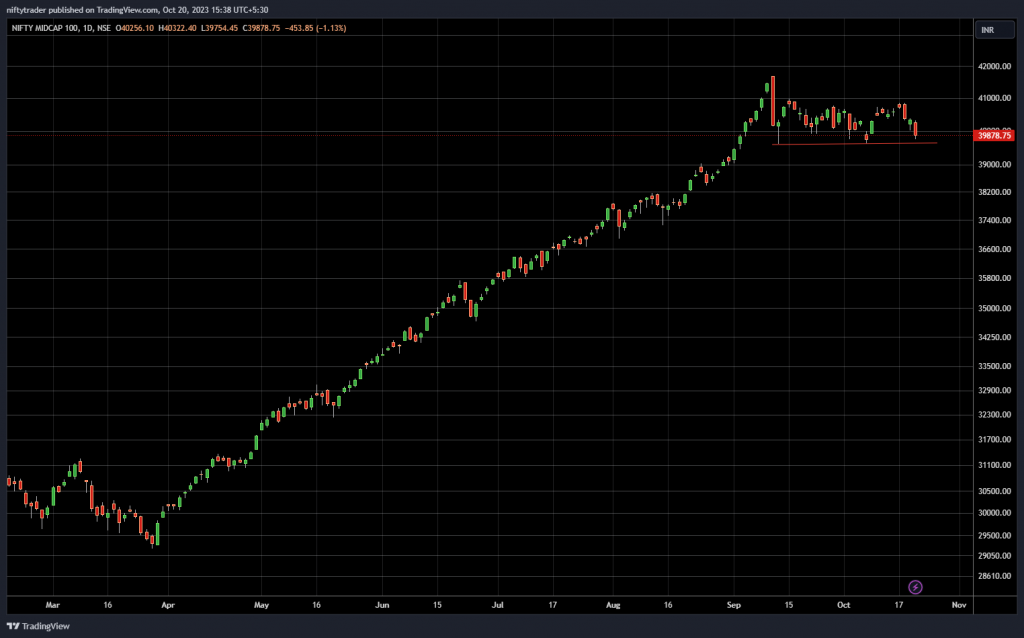Select the red 39878.75 current price label
1024x638 pixels.
(x=994, y=135)
